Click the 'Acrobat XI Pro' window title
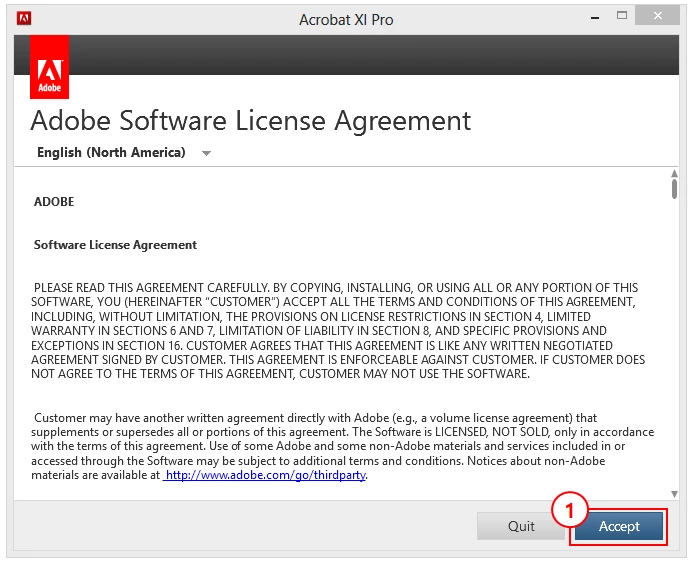 (x=346, y=19)
